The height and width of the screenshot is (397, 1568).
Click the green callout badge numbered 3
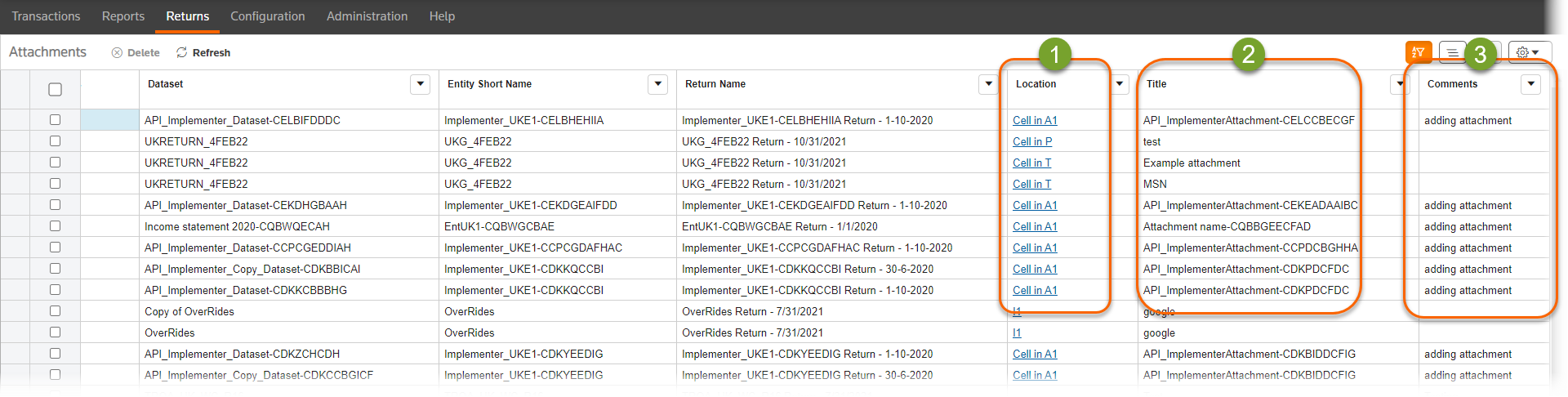coord(1480,54)
